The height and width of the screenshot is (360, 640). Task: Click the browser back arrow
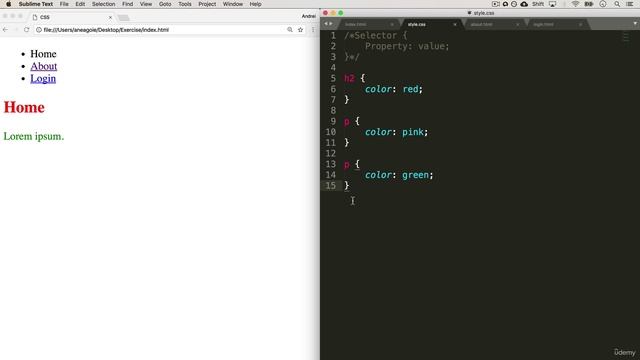pos(5,30)
